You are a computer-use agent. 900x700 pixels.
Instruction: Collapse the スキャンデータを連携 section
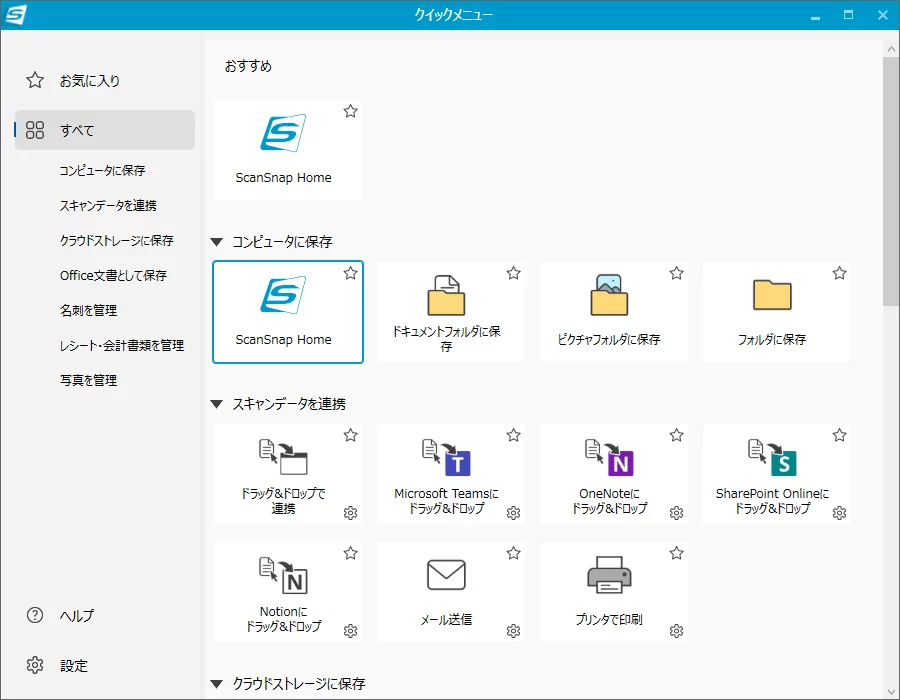click(x=217, y=404)
